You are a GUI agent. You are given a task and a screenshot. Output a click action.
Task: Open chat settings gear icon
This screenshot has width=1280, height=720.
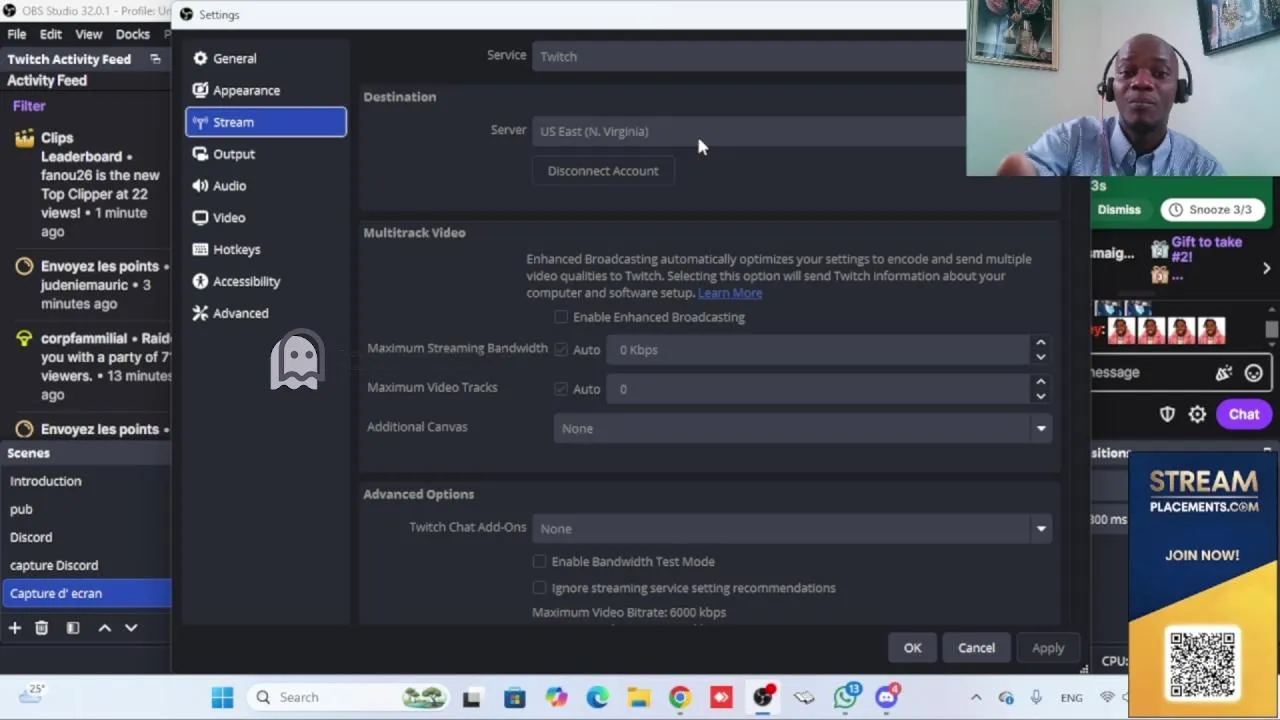(x=1197, y=414)
